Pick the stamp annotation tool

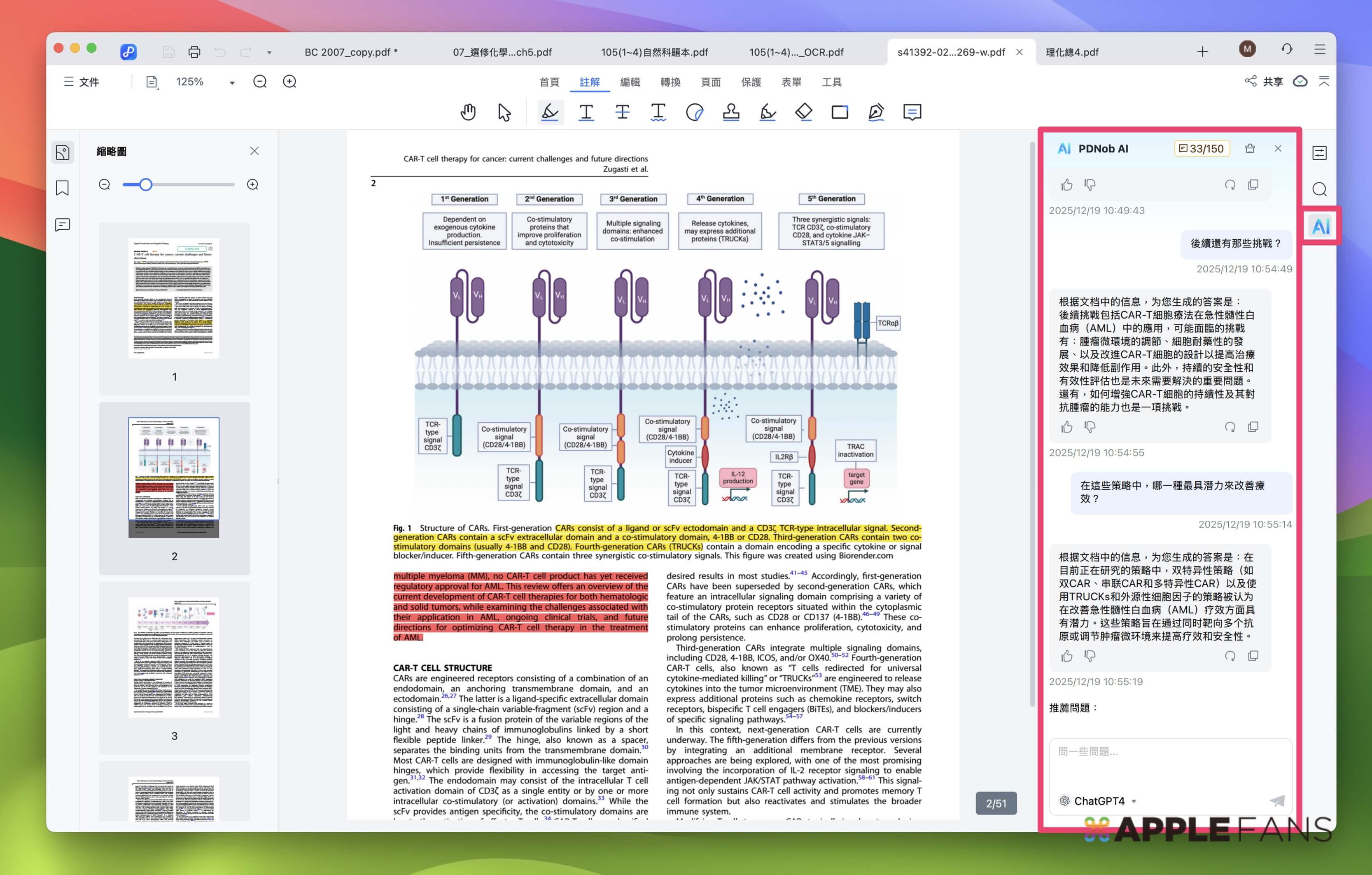click(x=731, y=112)
